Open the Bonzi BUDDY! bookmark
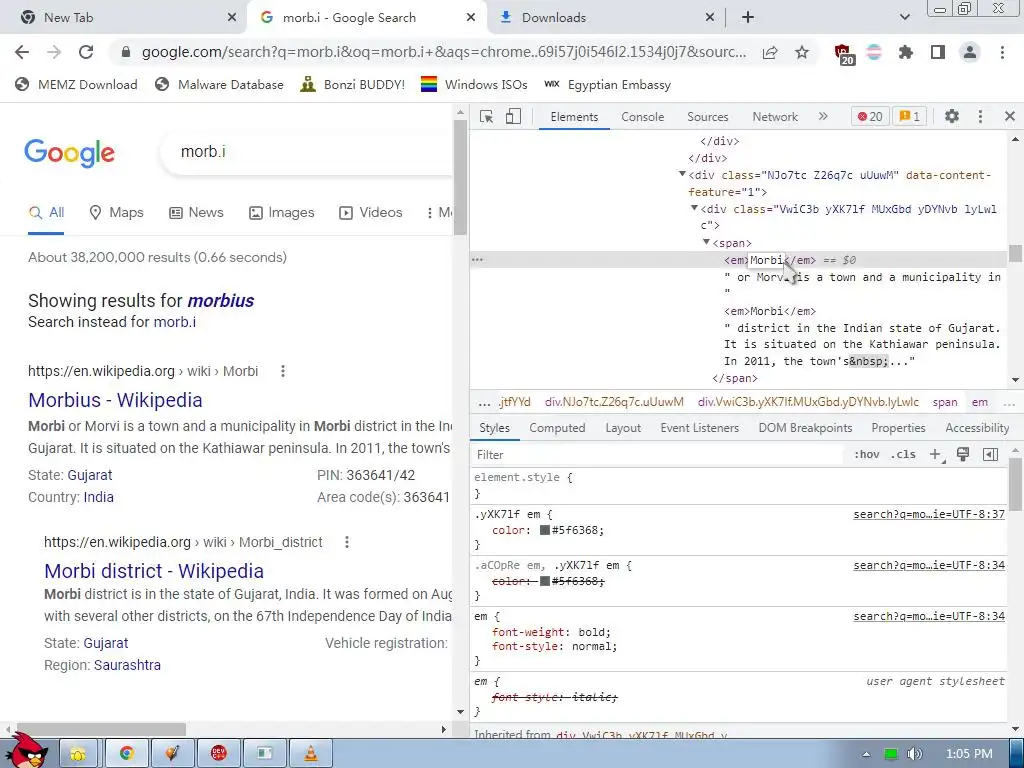The width and height of the screenshot is (1024, 768). tap(353, 84)
